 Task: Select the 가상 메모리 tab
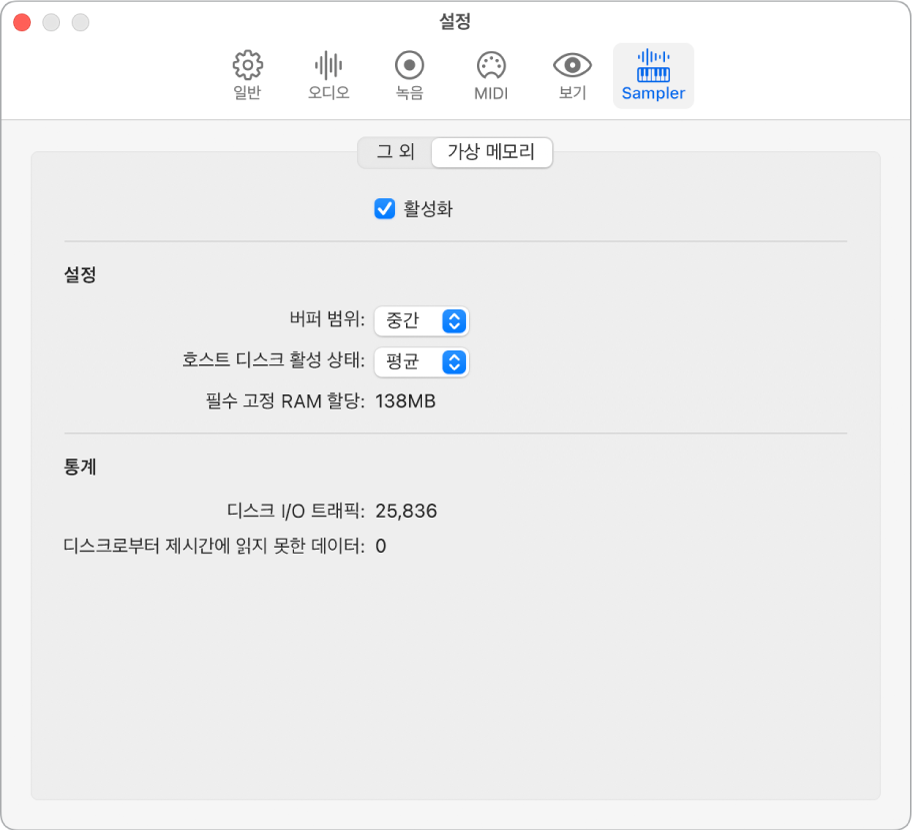click(491, 153)
